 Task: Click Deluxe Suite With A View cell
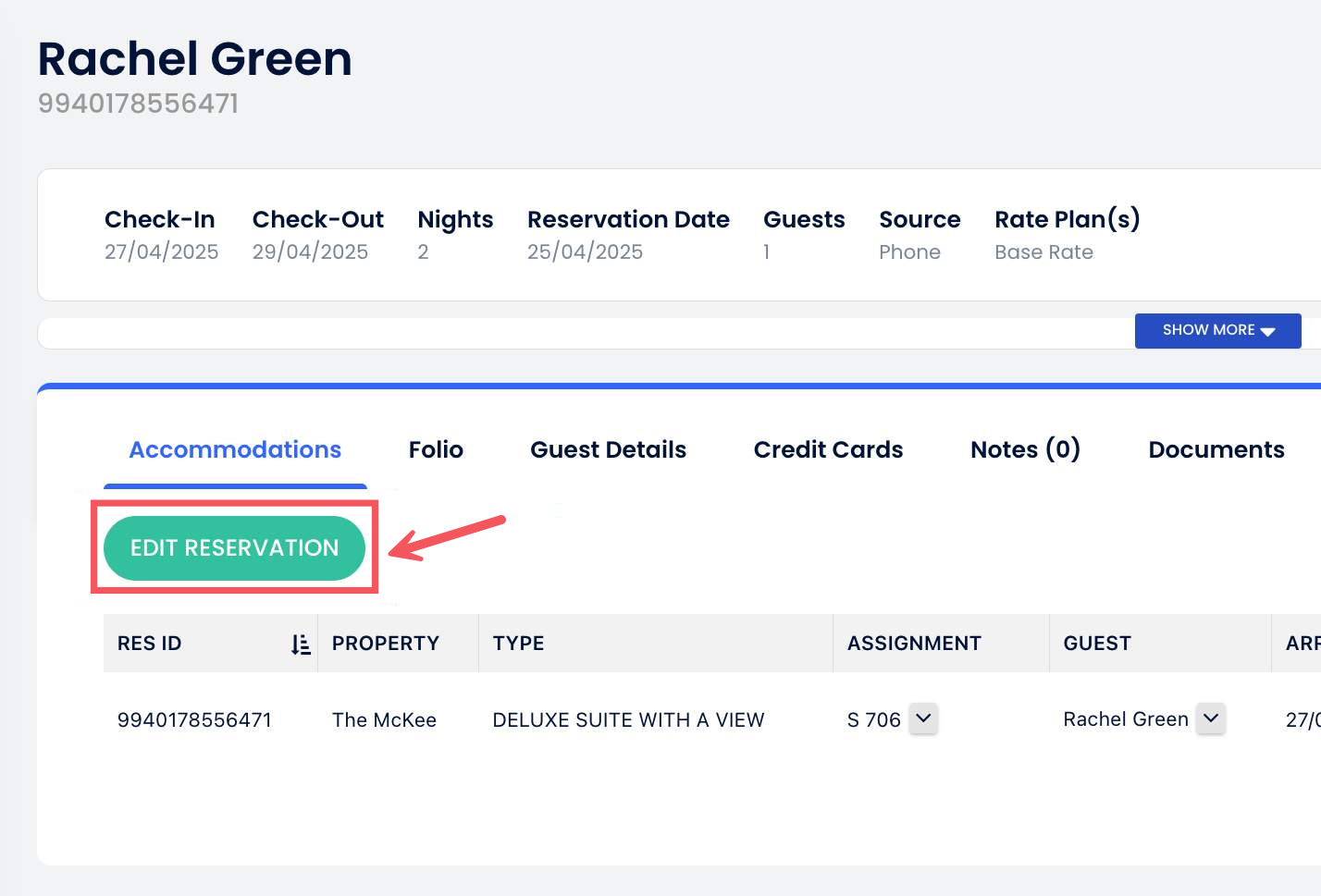(x=628, y=720)
